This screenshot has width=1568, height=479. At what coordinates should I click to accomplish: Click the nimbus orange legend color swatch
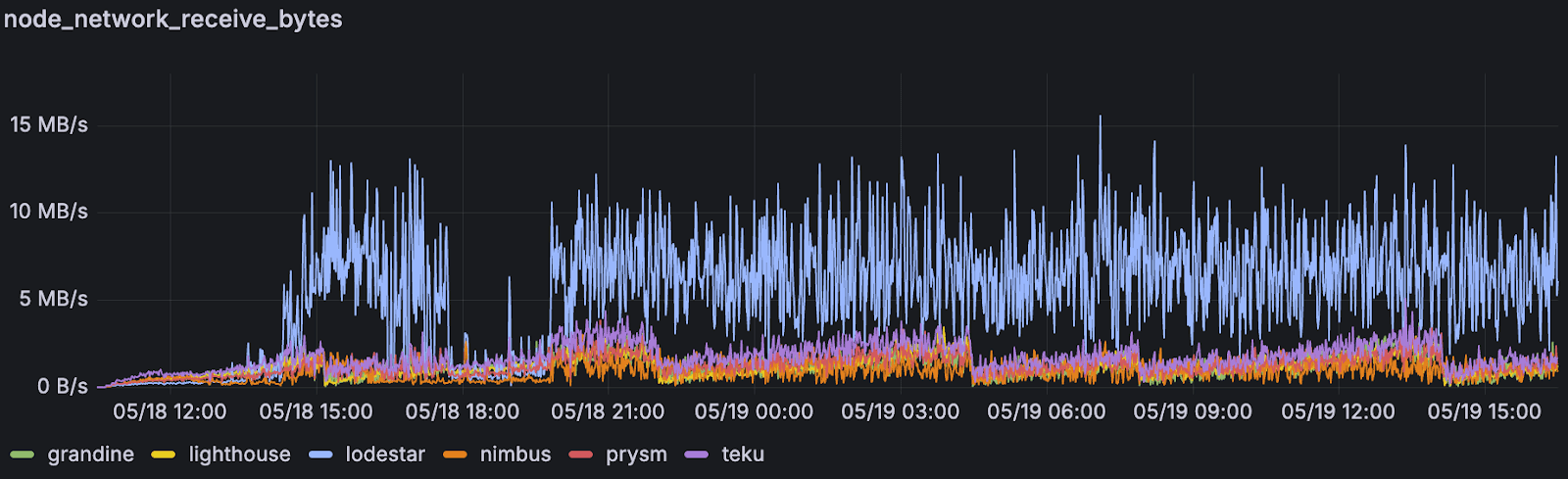pyautogui.click(x=455, y=455)
